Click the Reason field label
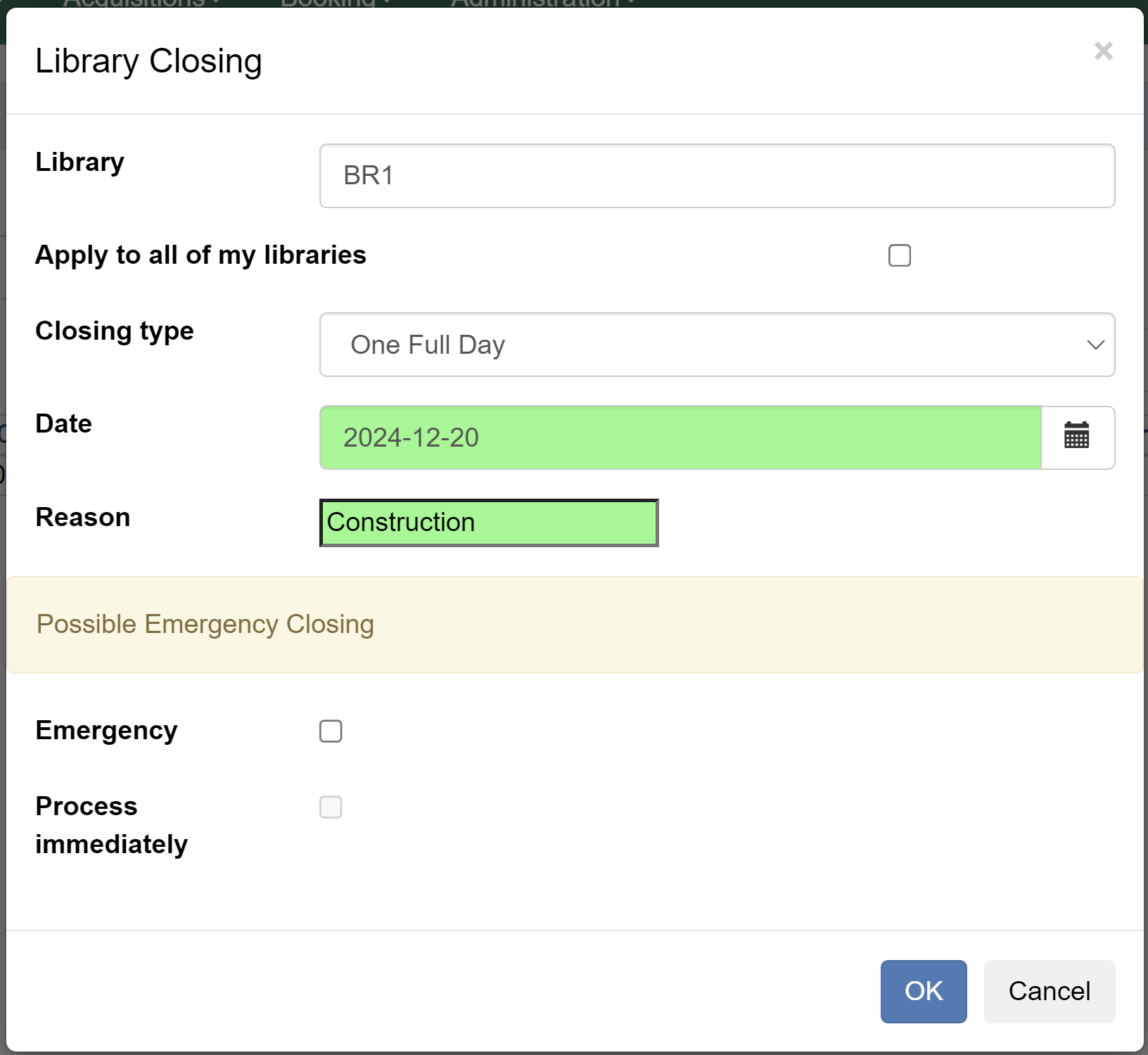 (x=82, y=517)
